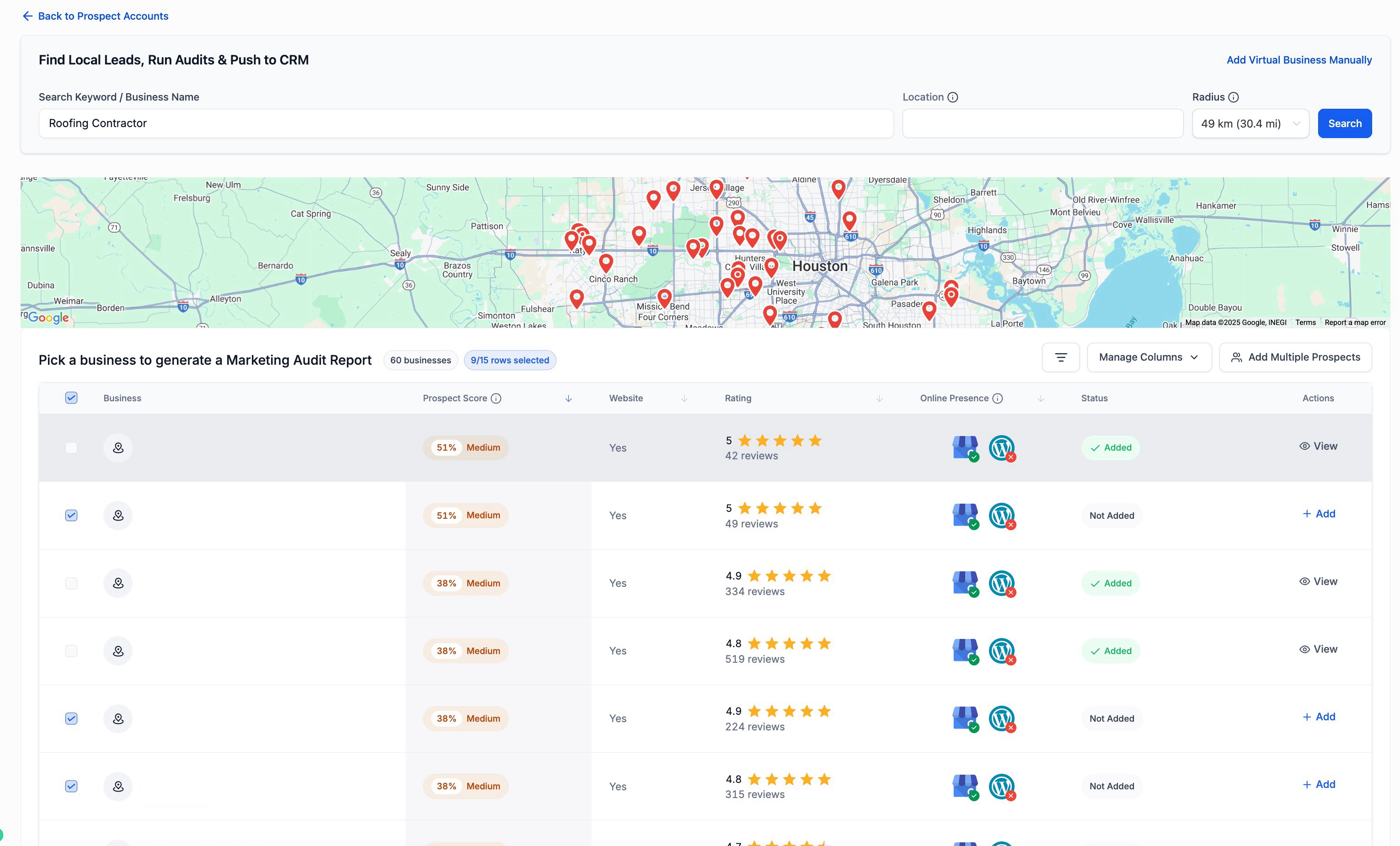Image resolution: width=1400 pixels, height=846 pixels.
Task: Uncheck the row with 315 reviews
Action: [71, 787]
